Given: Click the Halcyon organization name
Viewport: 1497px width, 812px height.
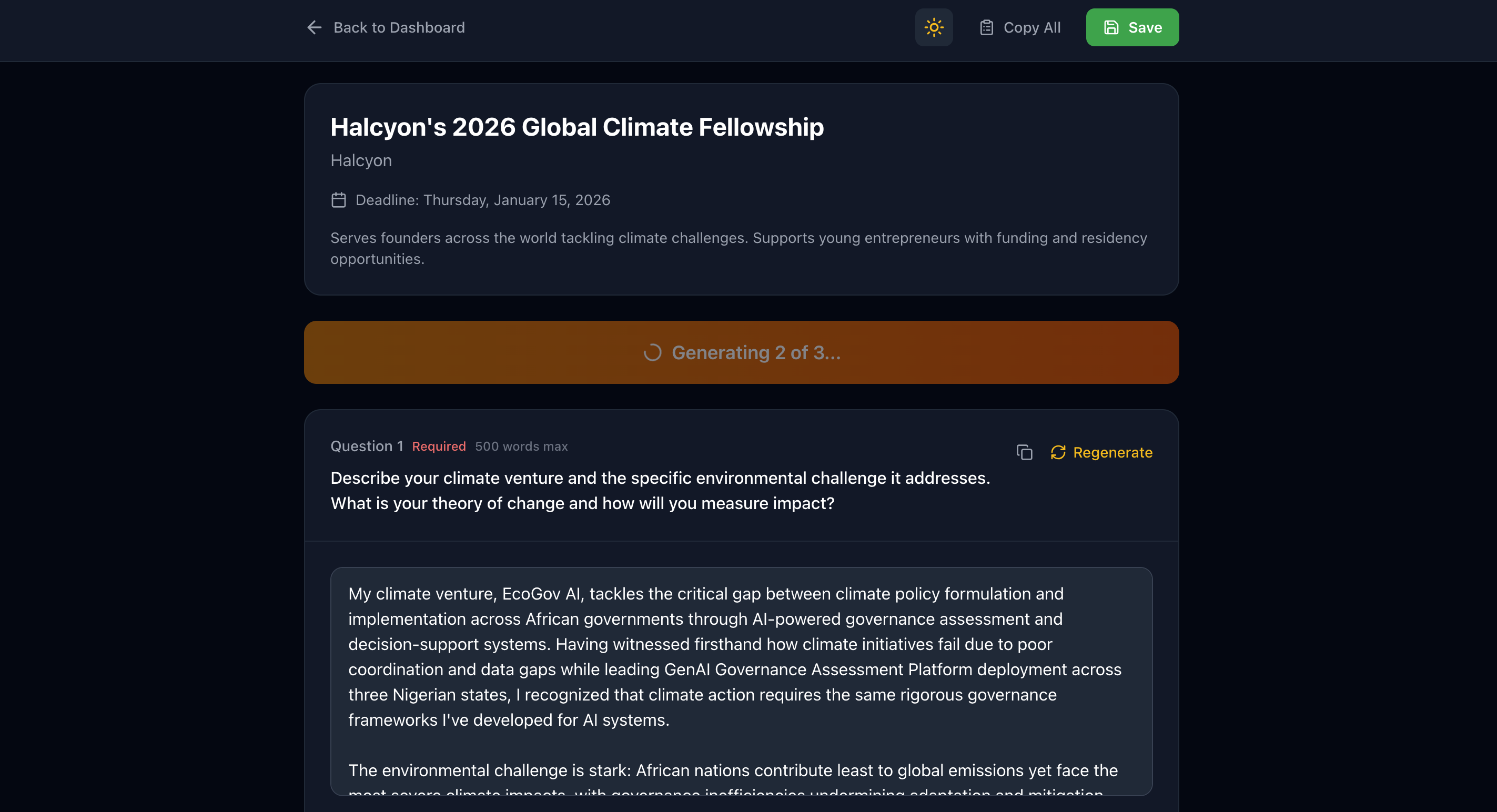Looking at the screenshot, I should 361,160.
